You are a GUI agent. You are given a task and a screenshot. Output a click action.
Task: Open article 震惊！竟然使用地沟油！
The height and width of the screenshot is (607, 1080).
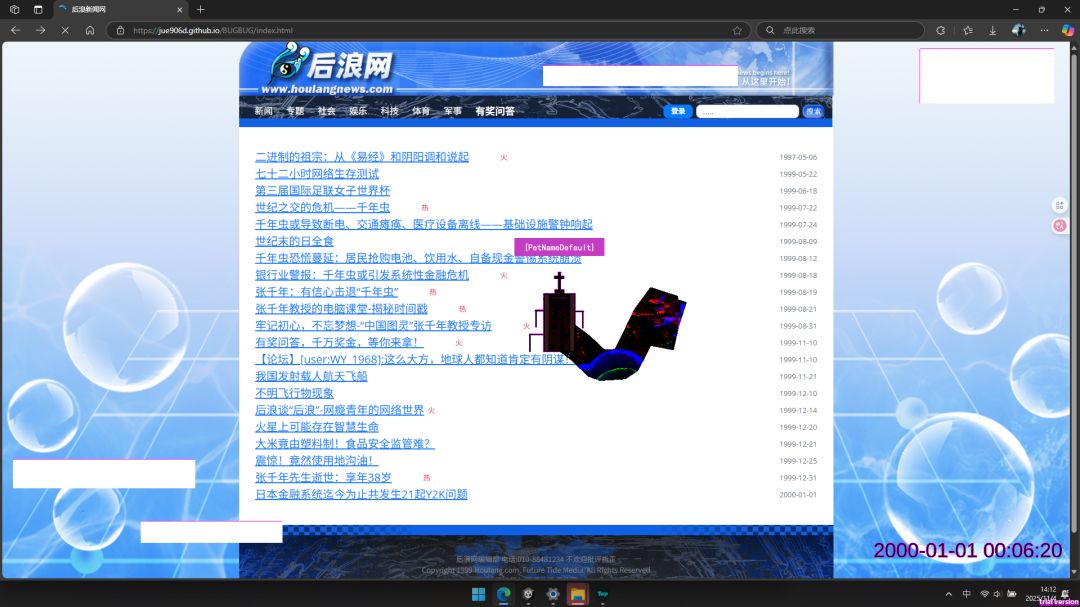coord(317,460)
